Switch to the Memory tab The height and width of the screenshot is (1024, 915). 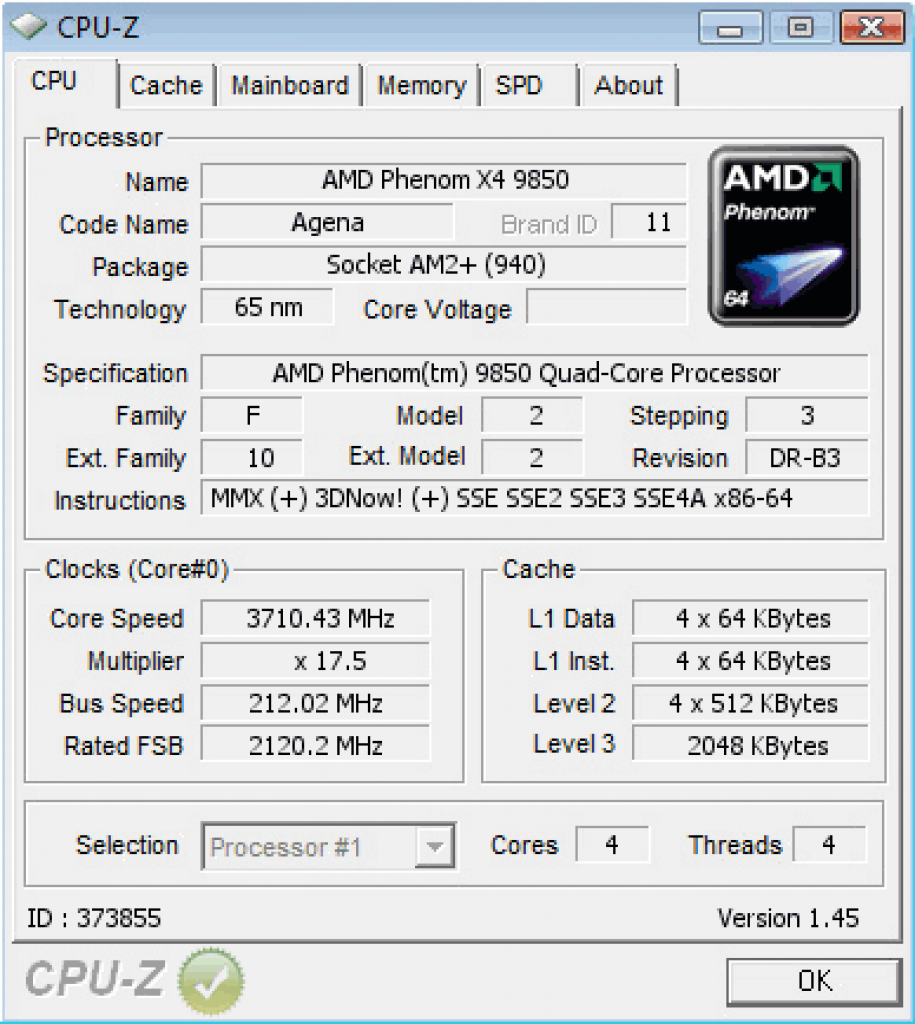click(x=422, y=86)
